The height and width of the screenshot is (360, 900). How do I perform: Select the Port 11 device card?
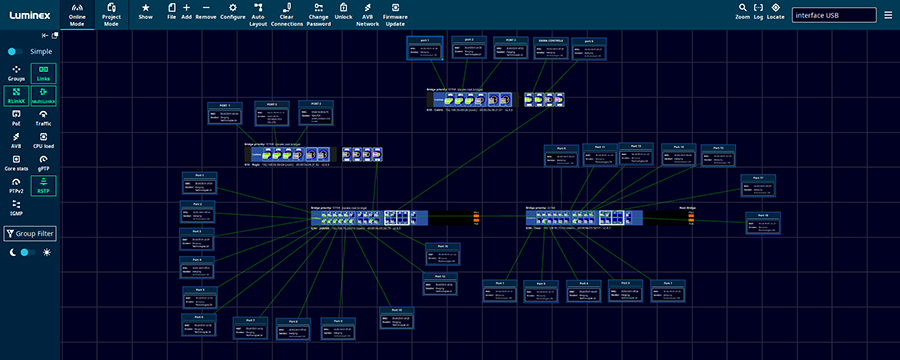[x=600, y=155]
